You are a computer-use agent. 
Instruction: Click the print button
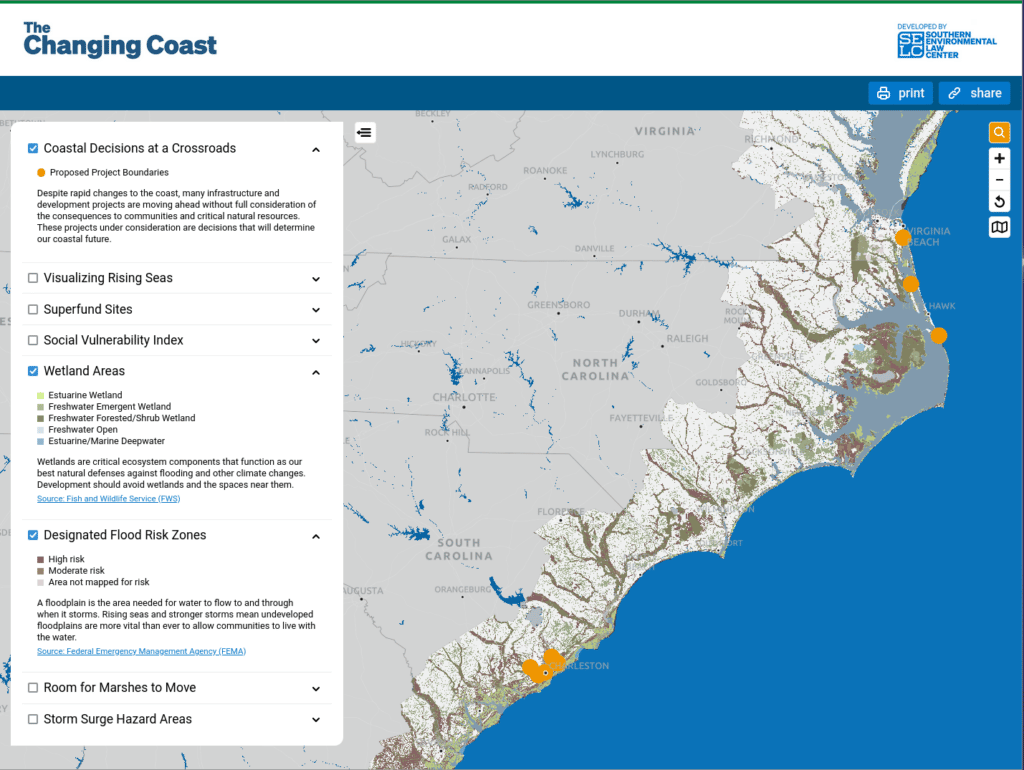pos(901,93)
